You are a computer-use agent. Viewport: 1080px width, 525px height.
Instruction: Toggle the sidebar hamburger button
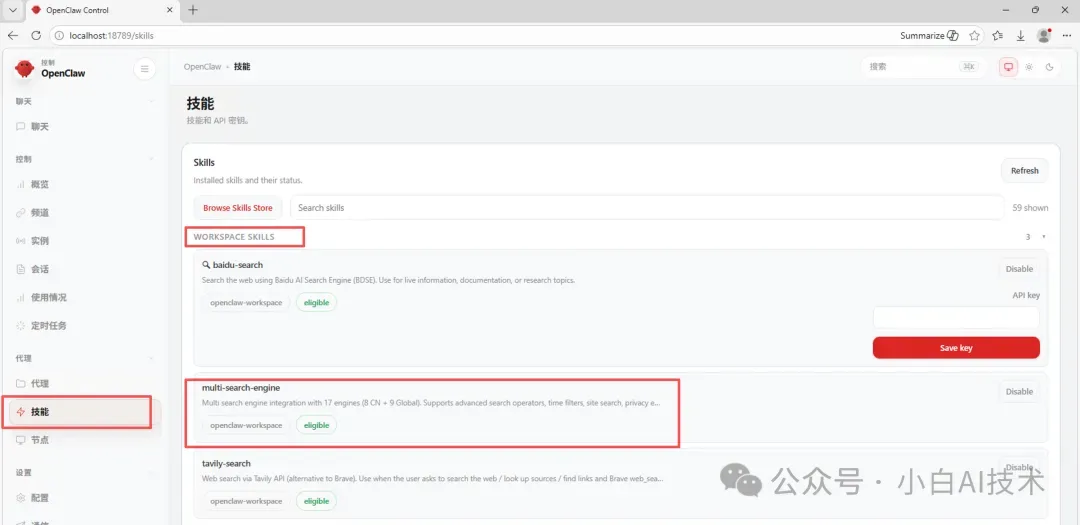[x=145, y=68]
